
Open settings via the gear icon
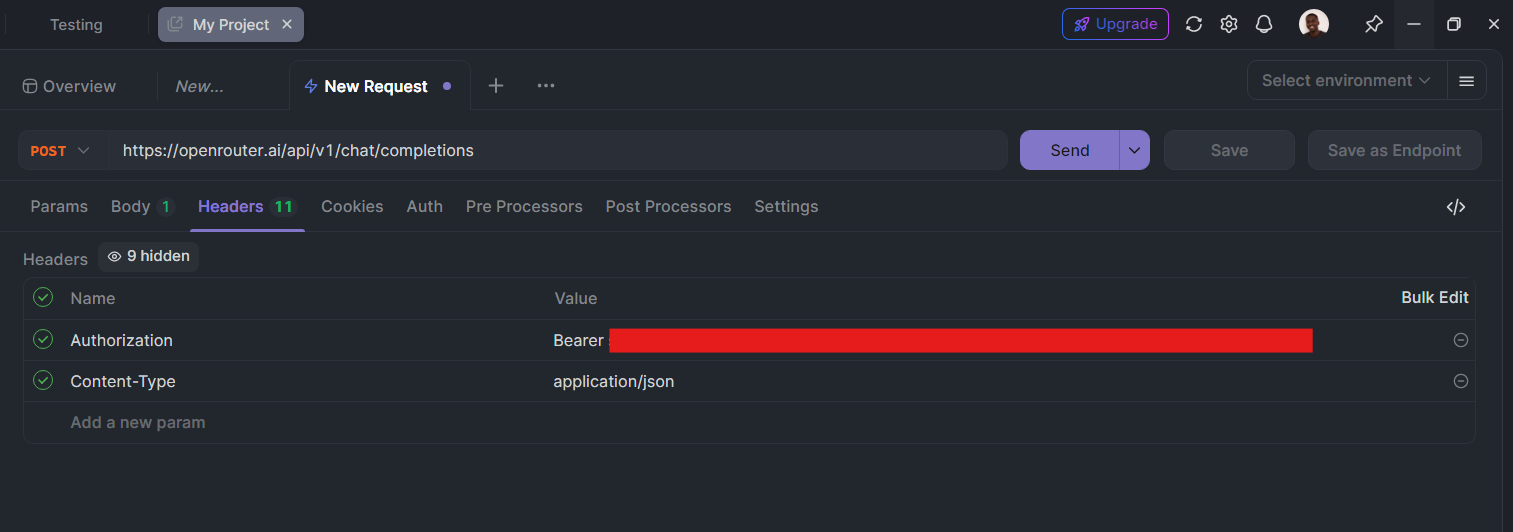(x=1229, y=24)
